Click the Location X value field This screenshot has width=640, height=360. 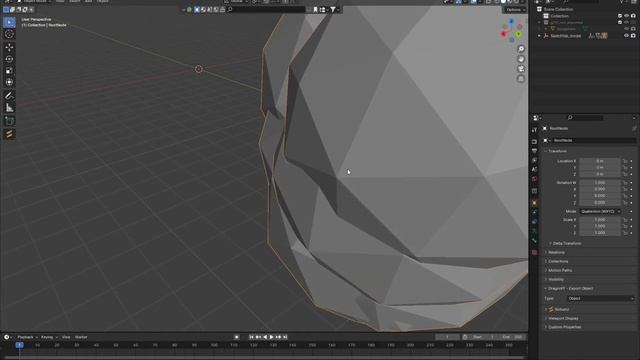599,161
